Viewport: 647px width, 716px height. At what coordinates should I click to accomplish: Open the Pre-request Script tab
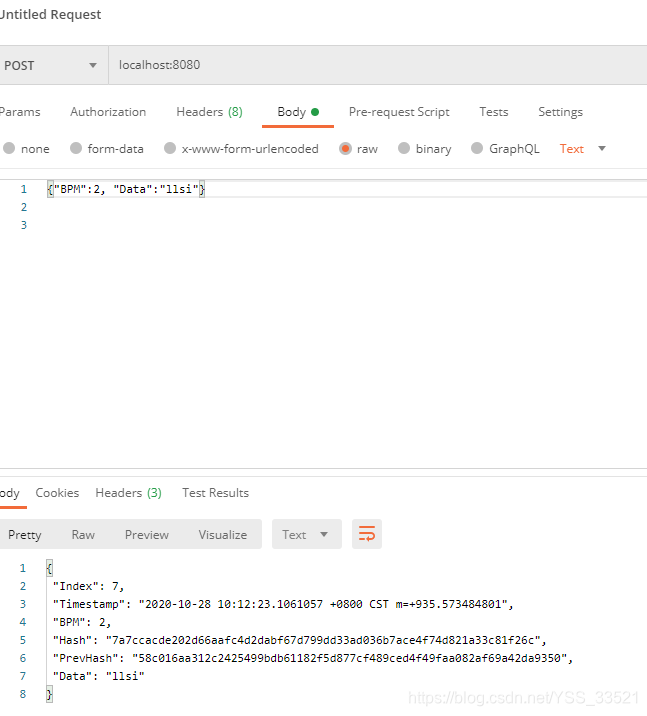pos(399,112)
